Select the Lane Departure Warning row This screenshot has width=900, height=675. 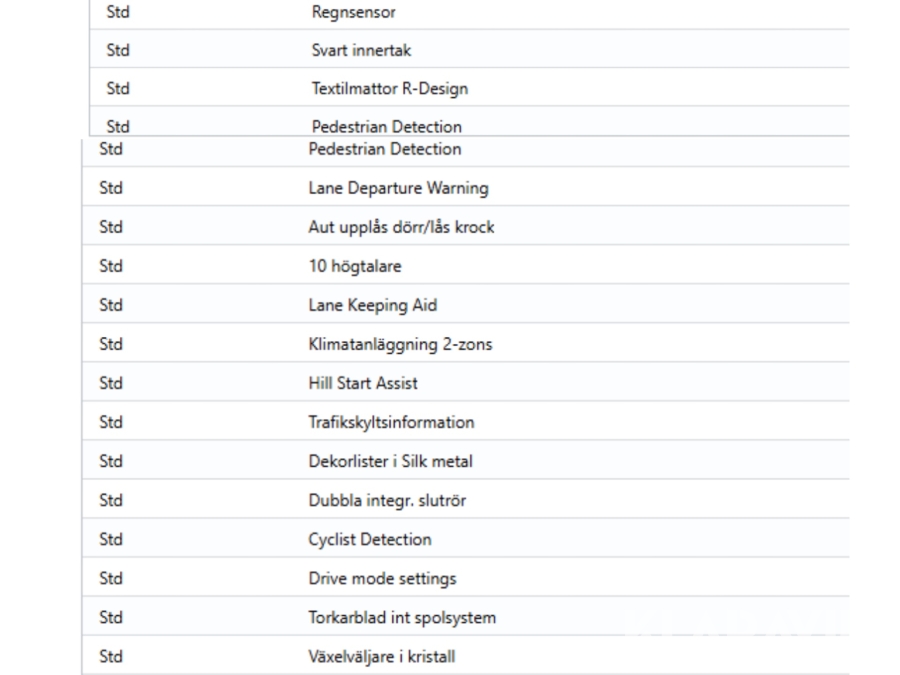[398, 188]
